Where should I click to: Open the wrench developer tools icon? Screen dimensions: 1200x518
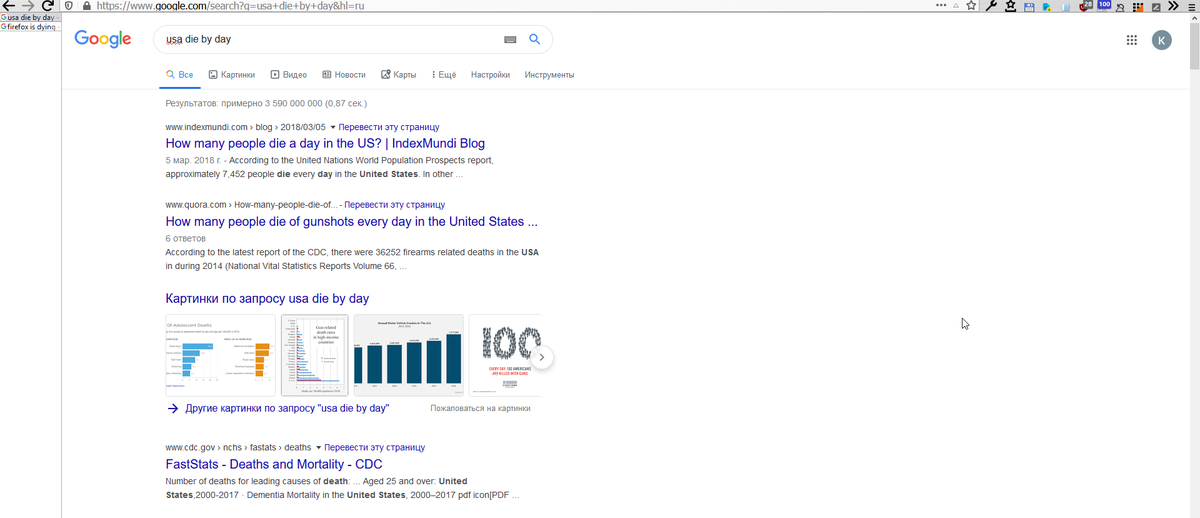(x=991, y=6)
